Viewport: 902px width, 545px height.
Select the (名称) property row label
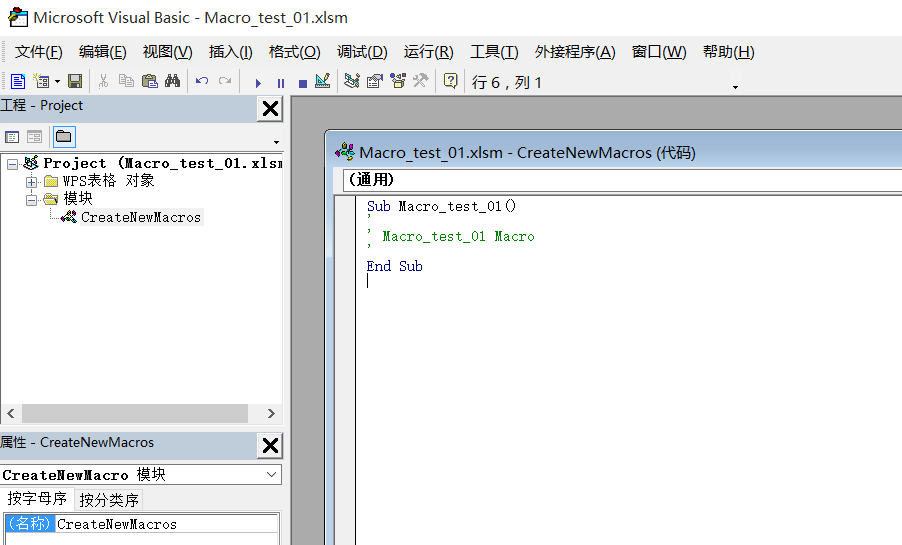pos(29,524)
